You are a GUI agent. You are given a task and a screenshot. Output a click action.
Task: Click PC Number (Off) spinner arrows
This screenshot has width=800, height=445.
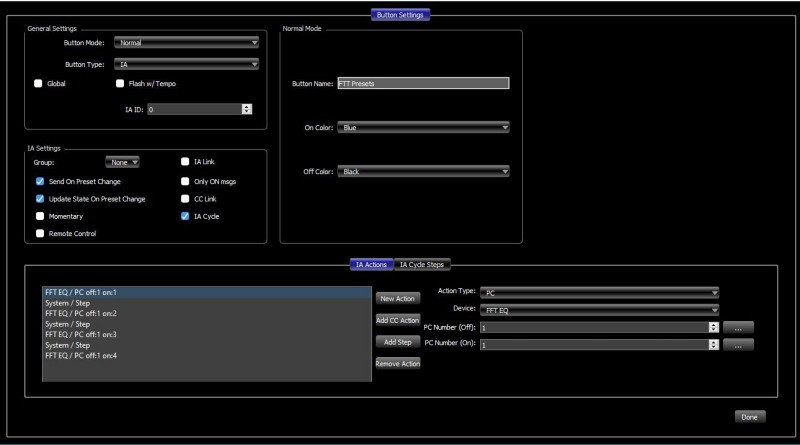coord(713,327)
